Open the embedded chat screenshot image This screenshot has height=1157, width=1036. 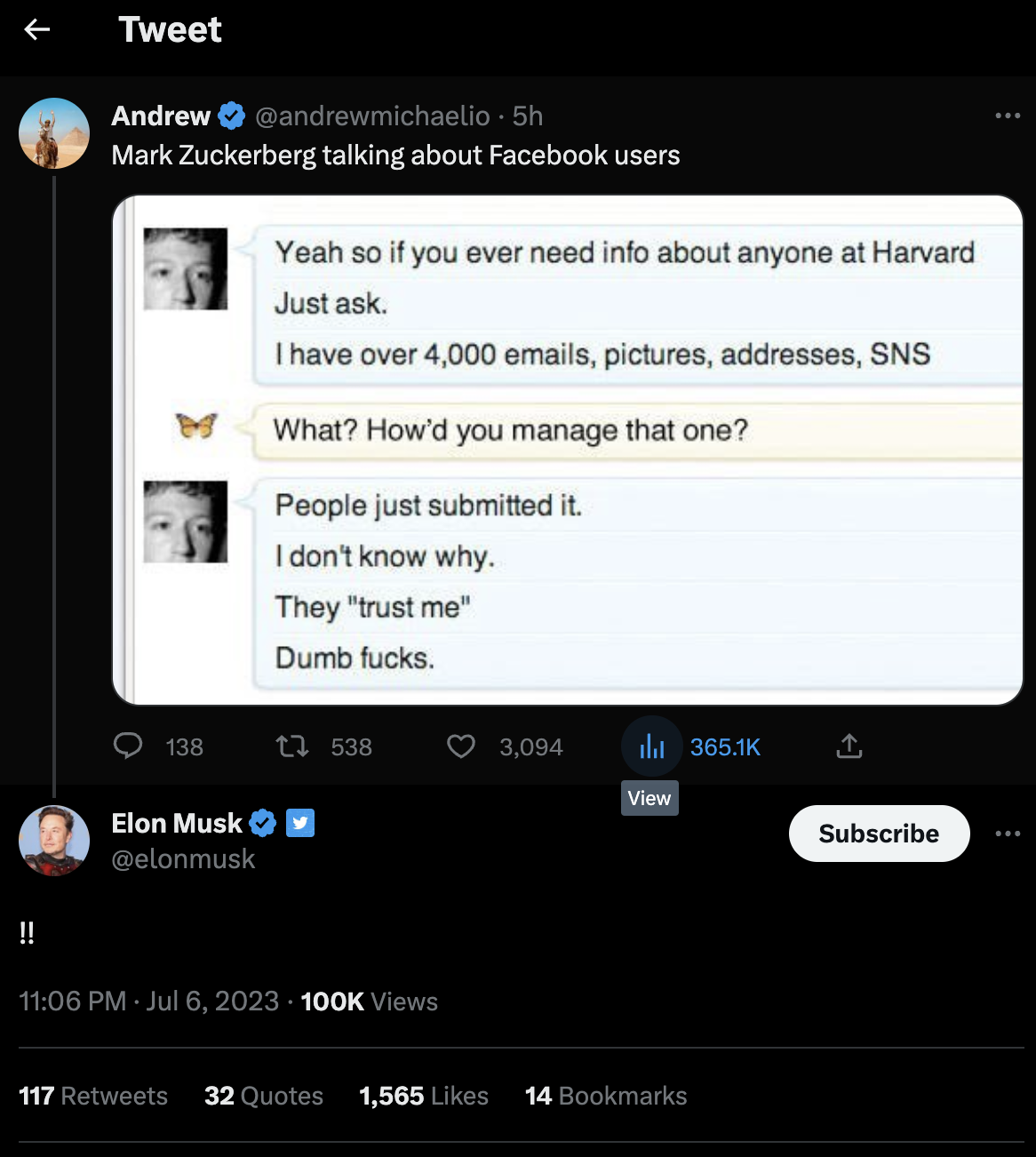click(568, 450)
